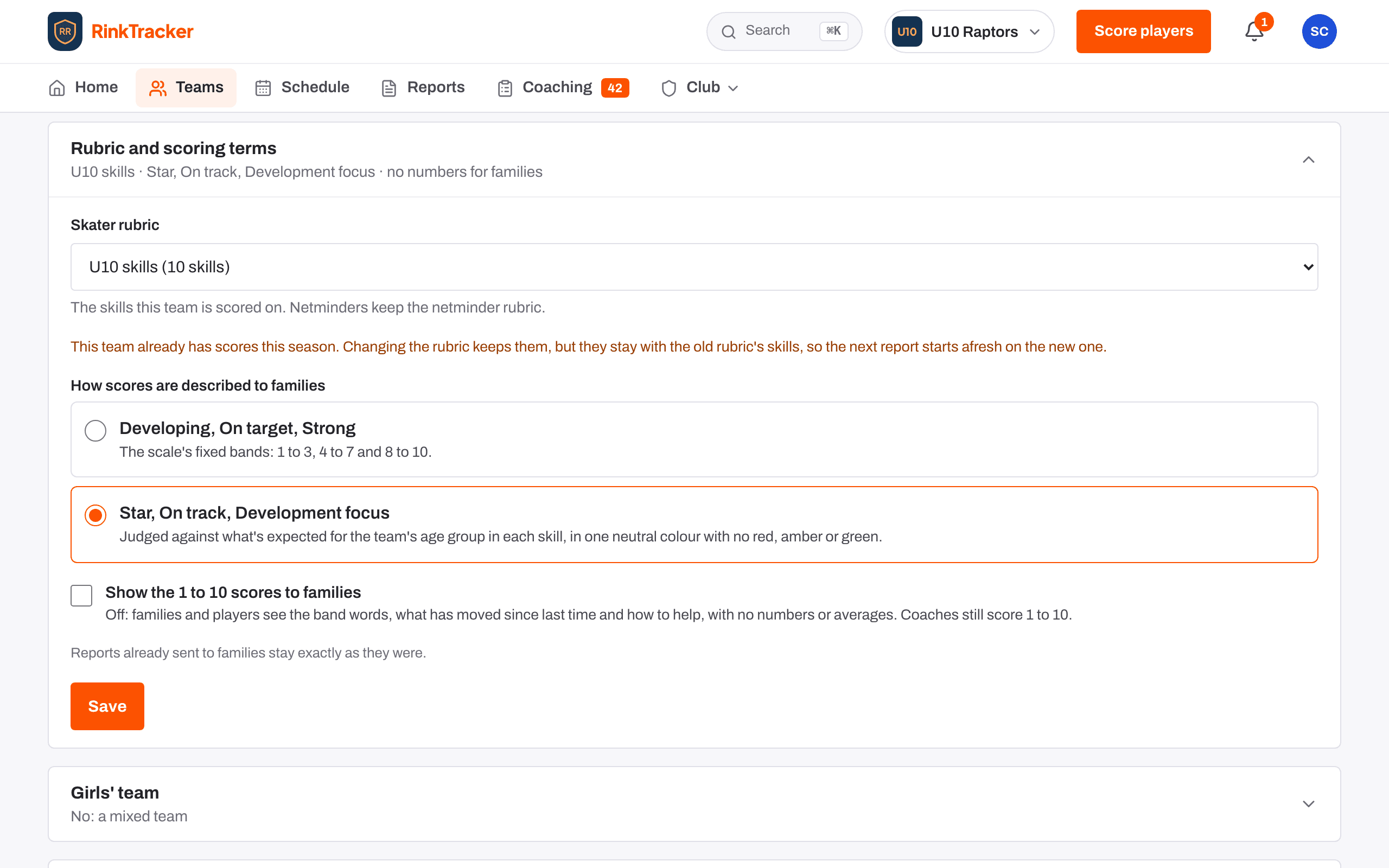Viewport: 1389px width, 868px height.
Task: Expand the Girls' team section
Action: [x=1308, y=803]
